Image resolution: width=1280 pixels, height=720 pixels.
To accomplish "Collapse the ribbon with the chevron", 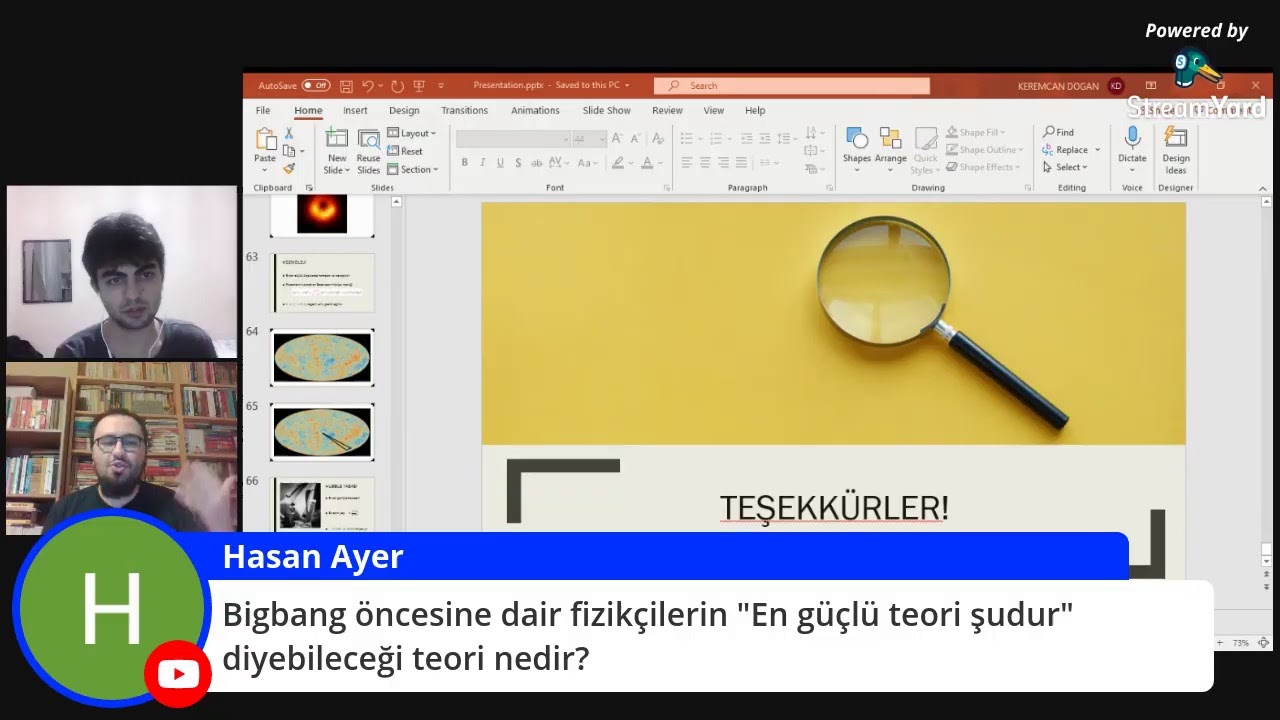I will click(1263, 188).
